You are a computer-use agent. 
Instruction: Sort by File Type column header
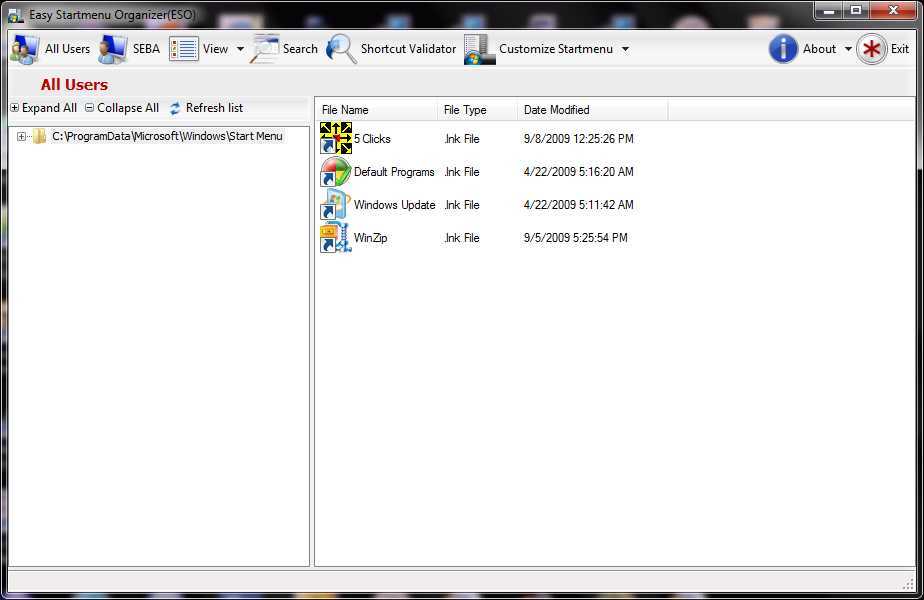477,110
